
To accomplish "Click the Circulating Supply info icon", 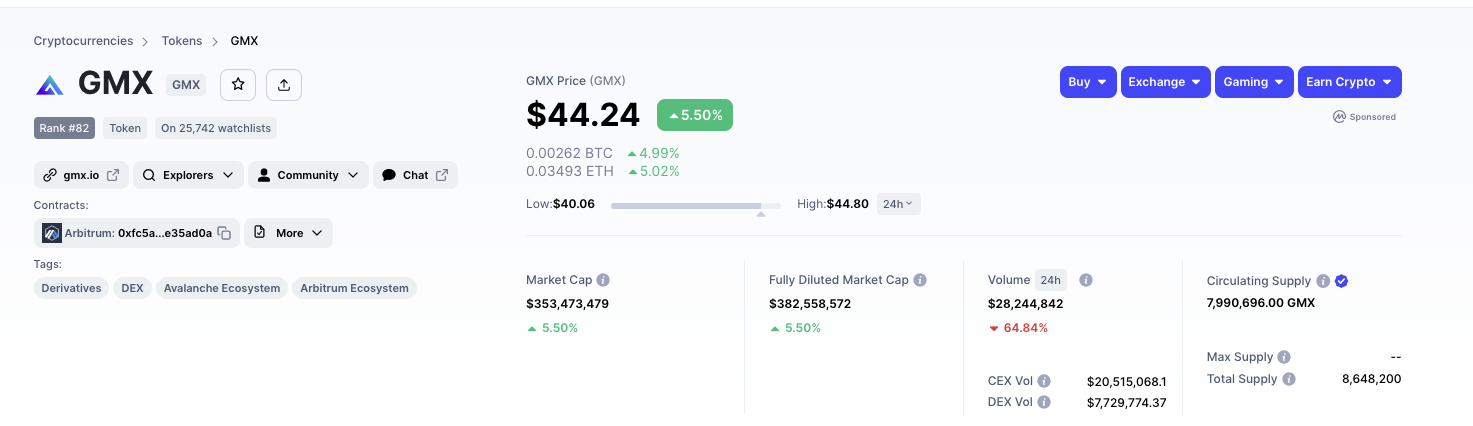I will click(1323, 281).
